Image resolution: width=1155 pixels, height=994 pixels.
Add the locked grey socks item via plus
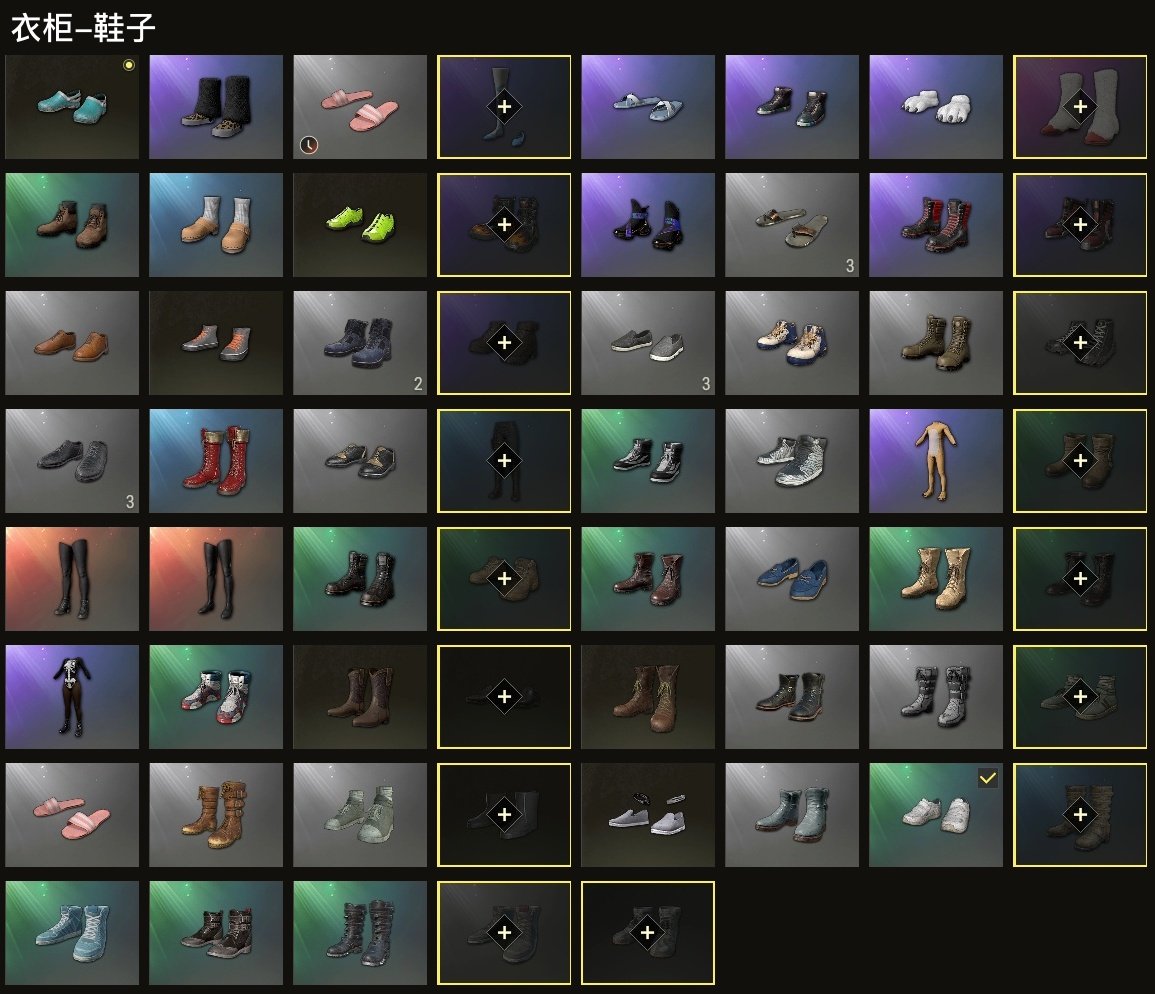(1080, 107)
